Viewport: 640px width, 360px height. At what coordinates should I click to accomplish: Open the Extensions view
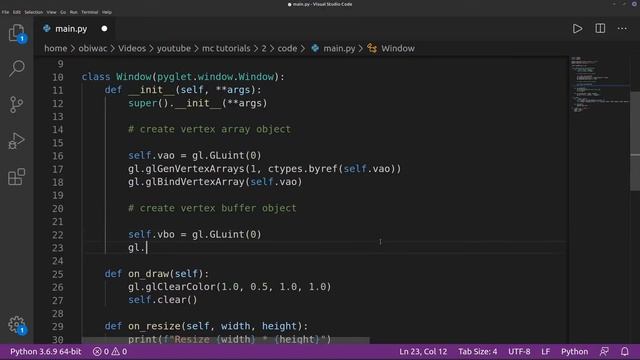coord(16,177)
